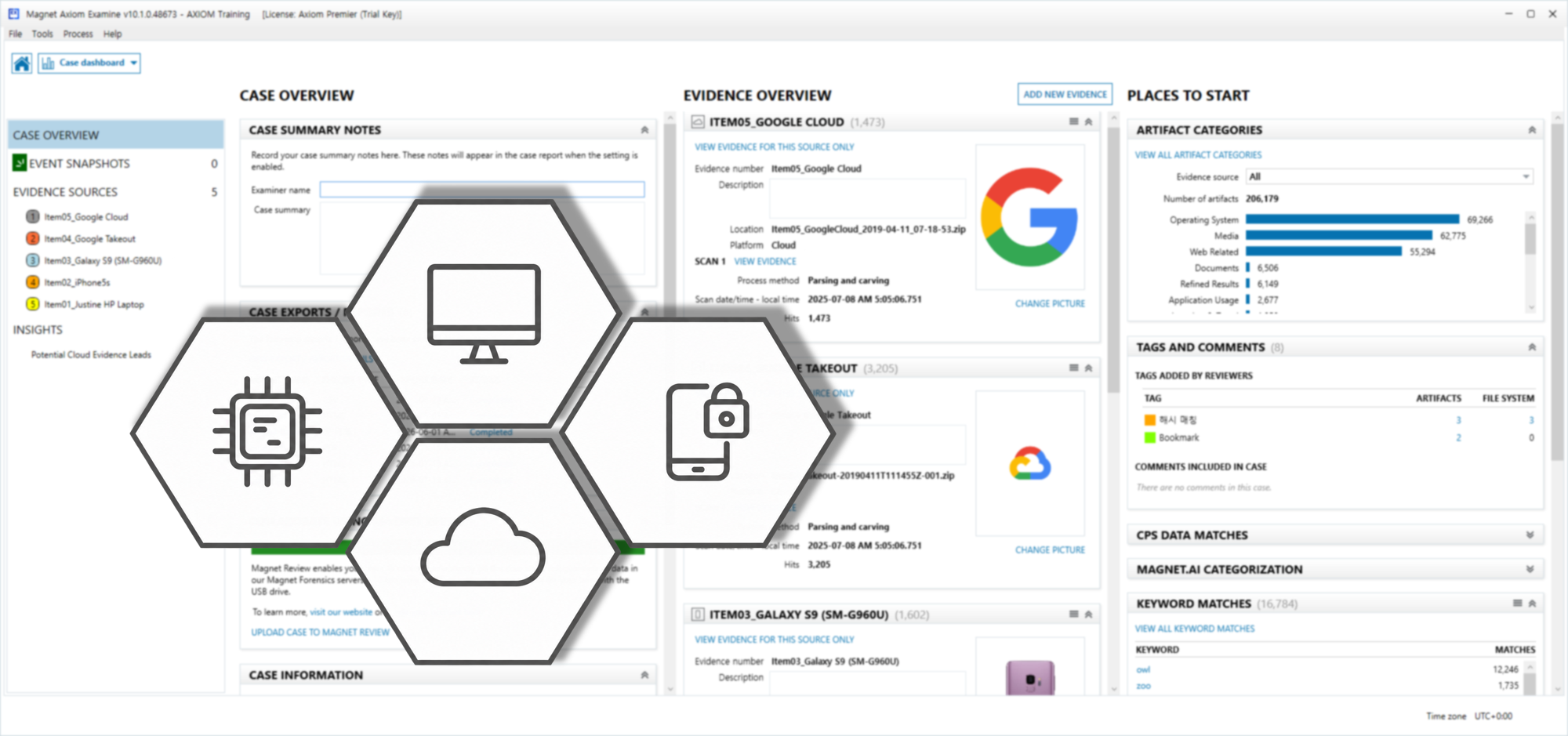1568x736 pixels.
Task: Open the Process menu
Action: [x=78, y=34]
